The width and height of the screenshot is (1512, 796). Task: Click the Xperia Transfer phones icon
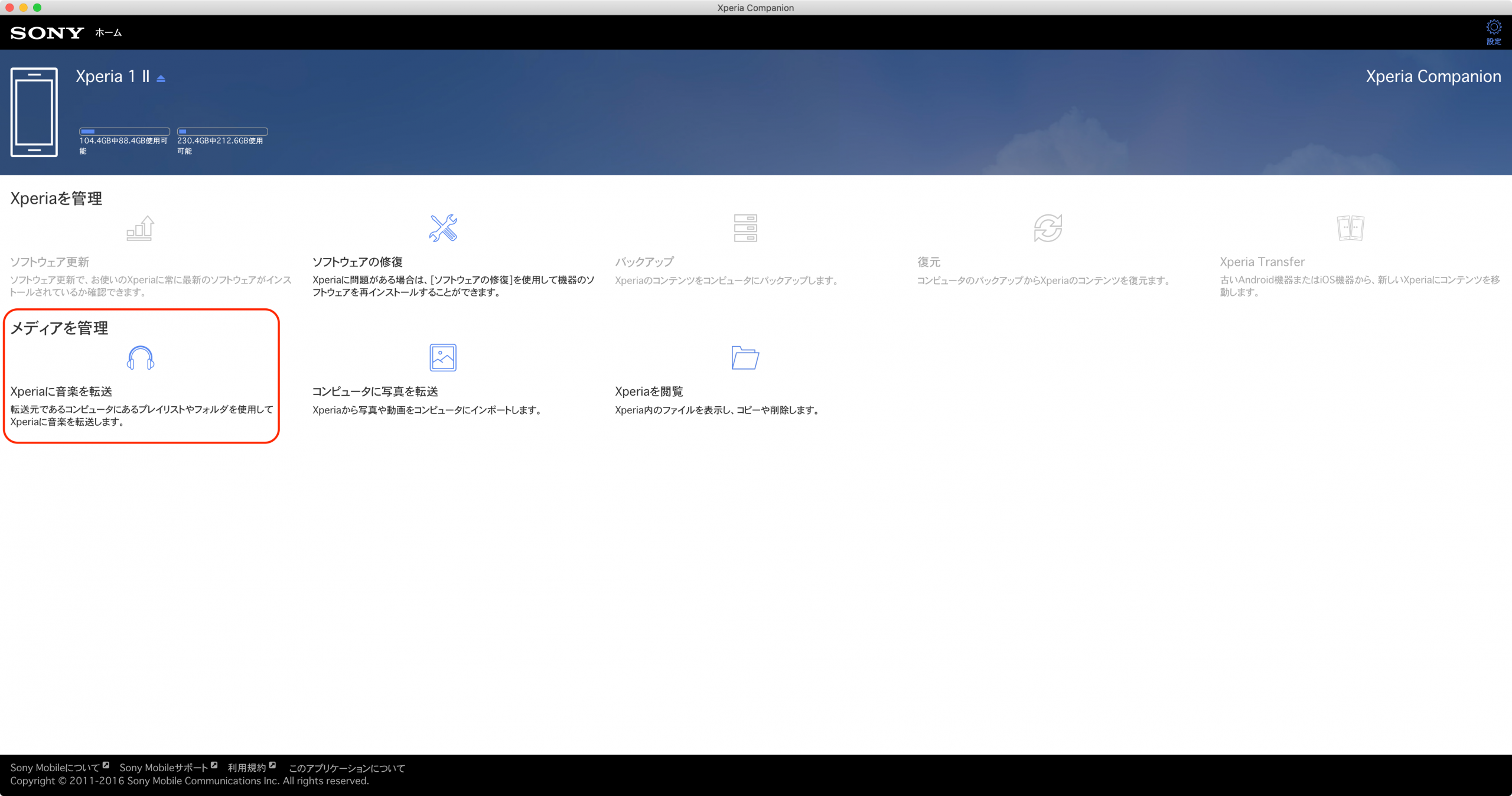tap(1350, 228)
